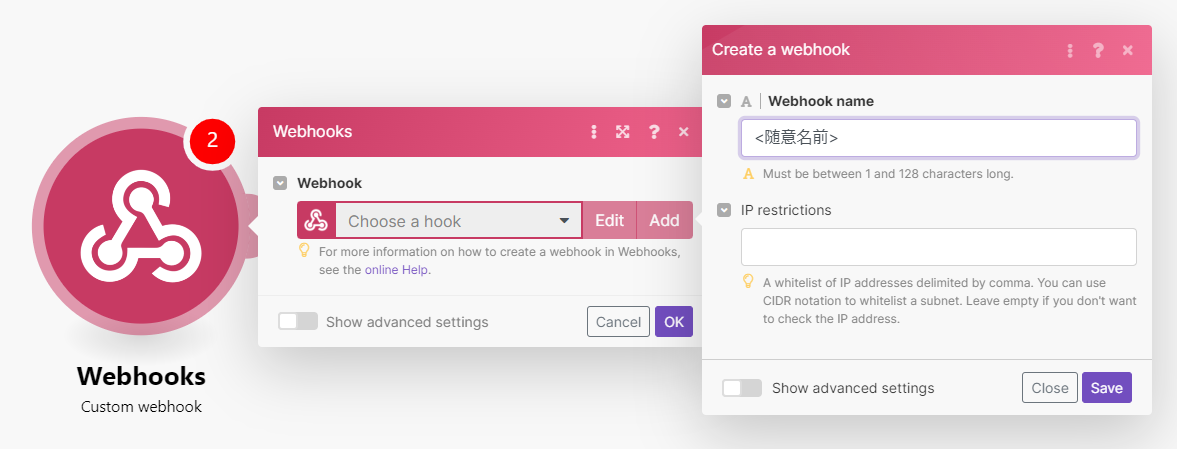The width and height of the screenshot is (1177, 449).
Task: Click the webhook icon beside Choose a hook
Action: (x=317, y=221)
